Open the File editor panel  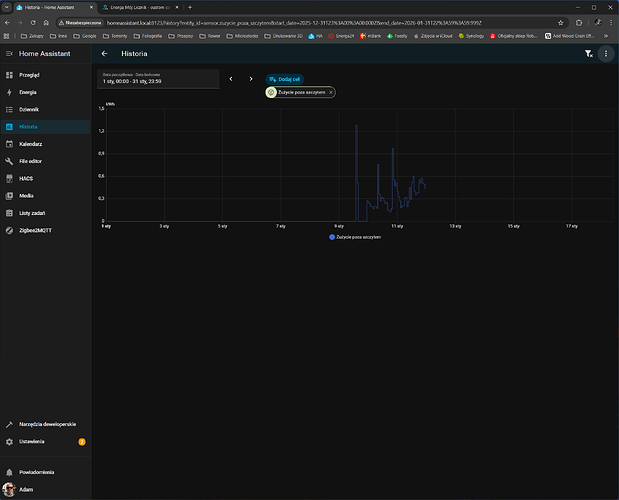[x=30, y=161]
